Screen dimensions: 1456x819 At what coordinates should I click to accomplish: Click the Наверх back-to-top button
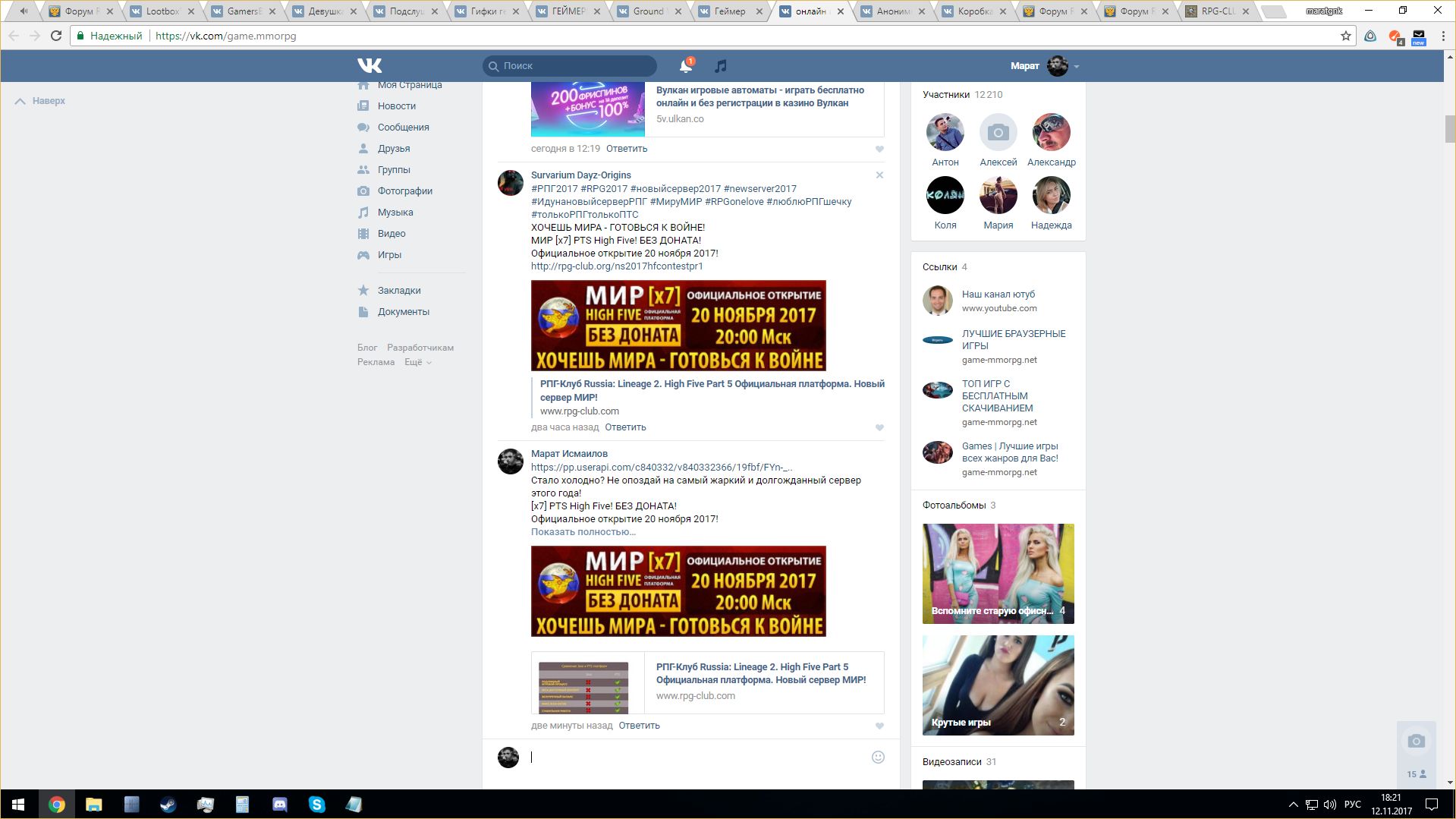[40, 101]
